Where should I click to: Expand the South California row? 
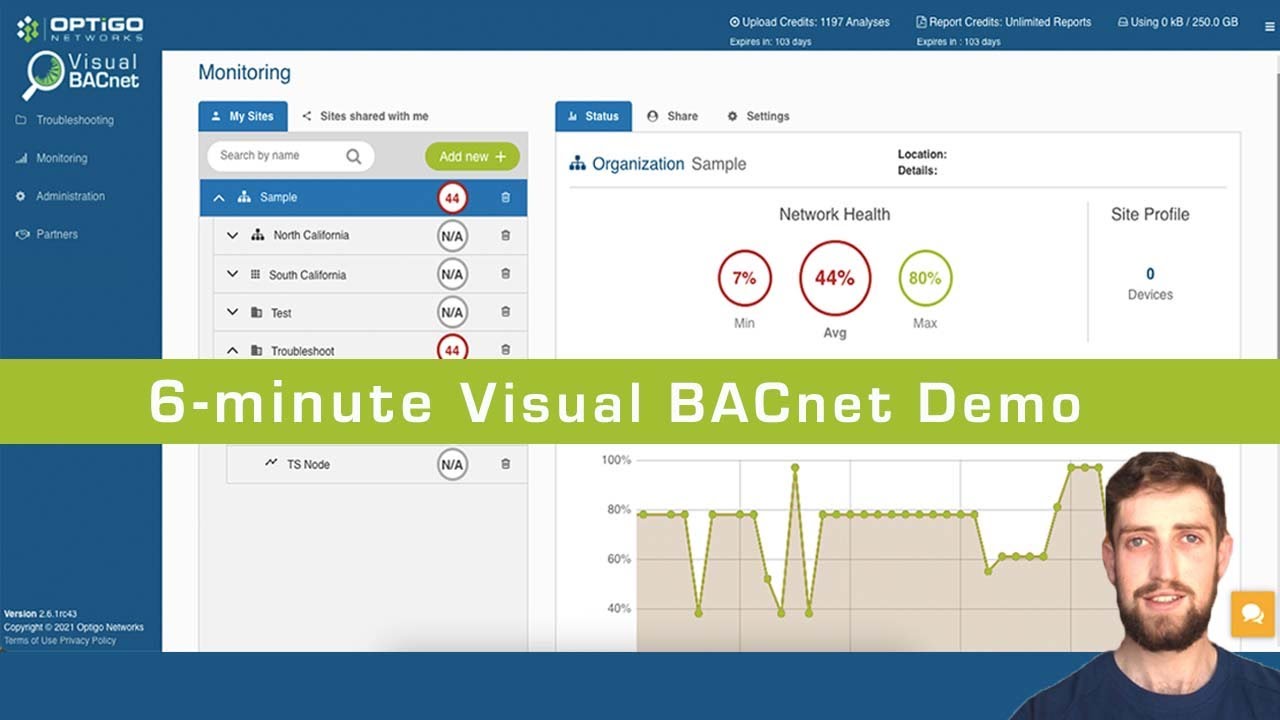233,274
